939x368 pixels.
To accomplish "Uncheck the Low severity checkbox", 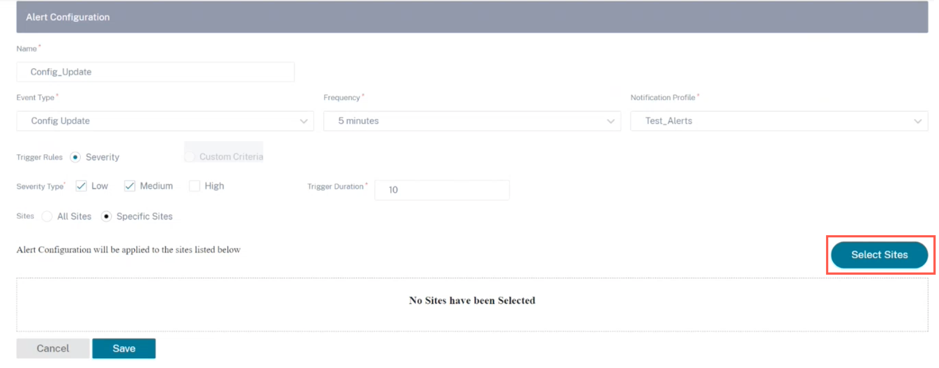I will coord(81,186).
